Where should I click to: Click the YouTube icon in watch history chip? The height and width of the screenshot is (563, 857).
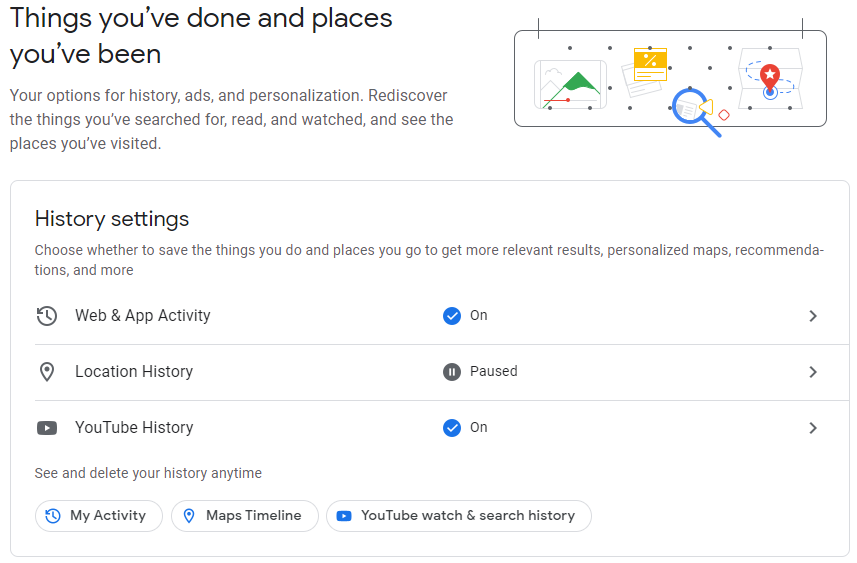[344, 516]
